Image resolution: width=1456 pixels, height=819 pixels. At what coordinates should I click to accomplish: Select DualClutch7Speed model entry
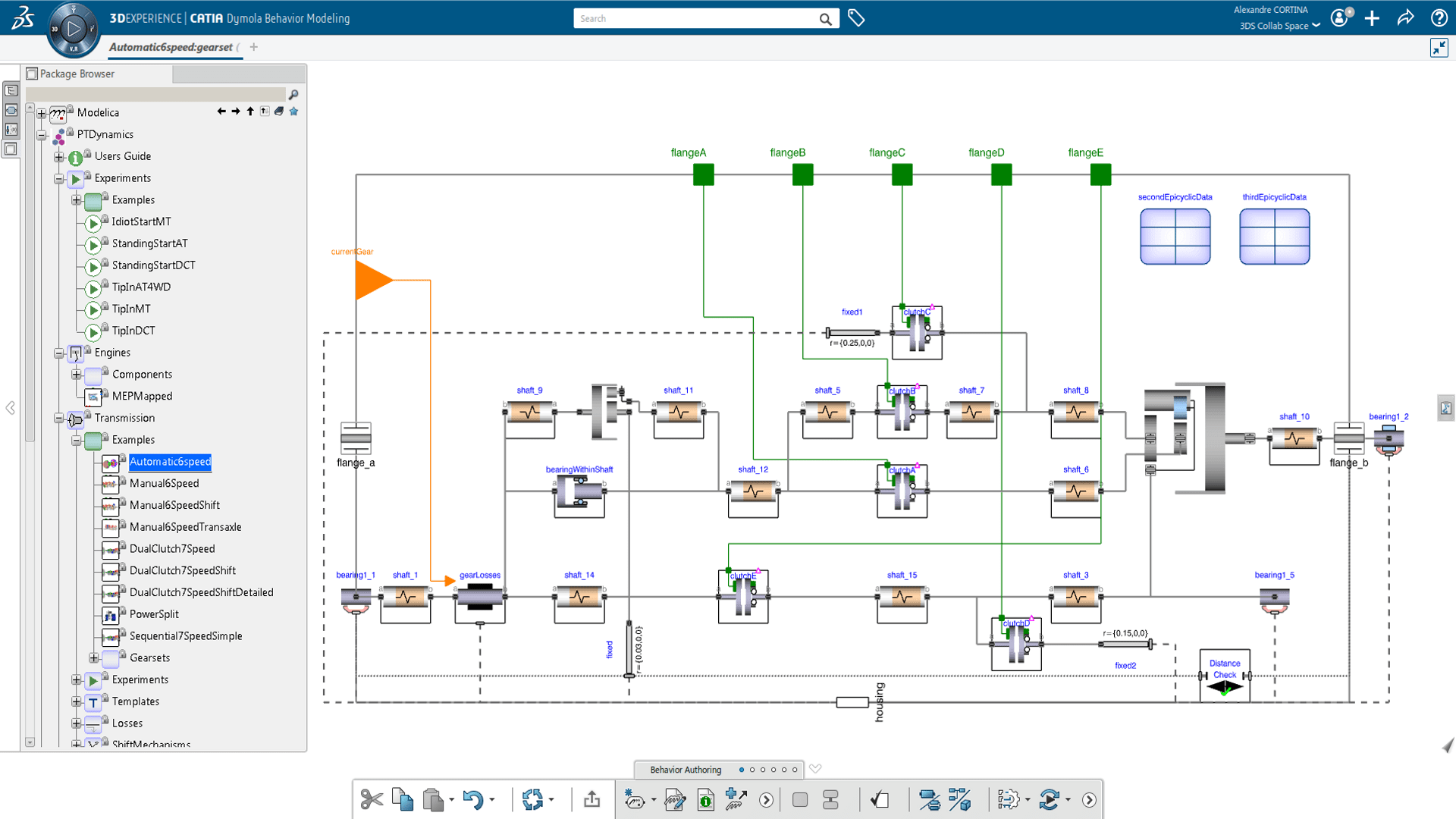(172, 548)
